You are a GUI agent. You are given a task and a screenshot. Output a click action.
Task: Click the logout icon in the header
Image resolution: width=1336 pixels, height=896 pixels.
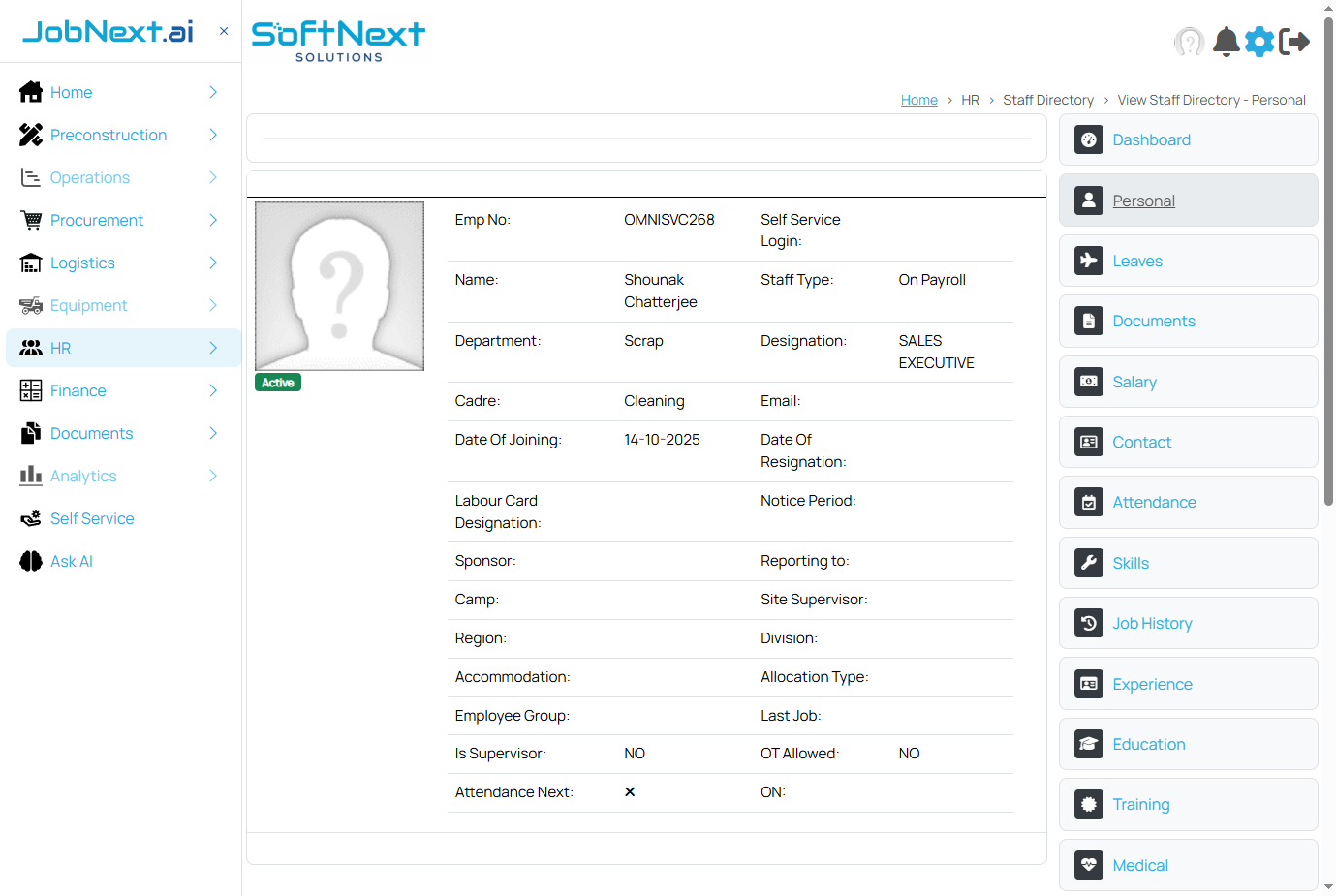click(x=1295, y=42)
